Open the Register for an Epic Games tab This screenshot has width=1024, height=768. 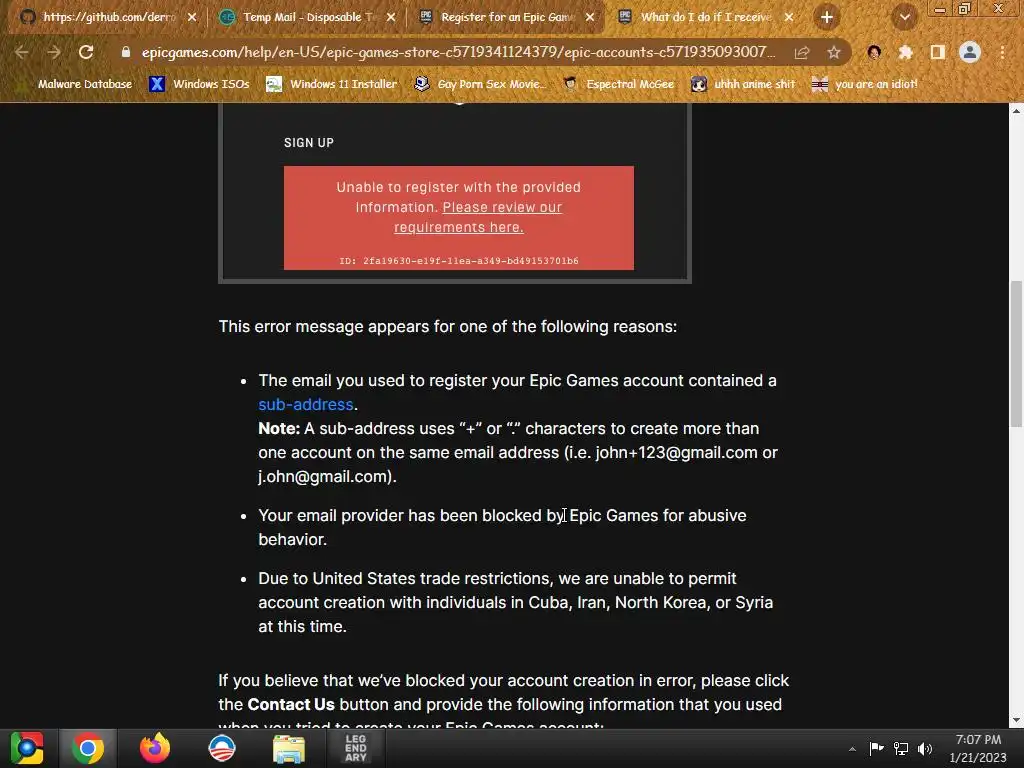(x=506, y=17)
